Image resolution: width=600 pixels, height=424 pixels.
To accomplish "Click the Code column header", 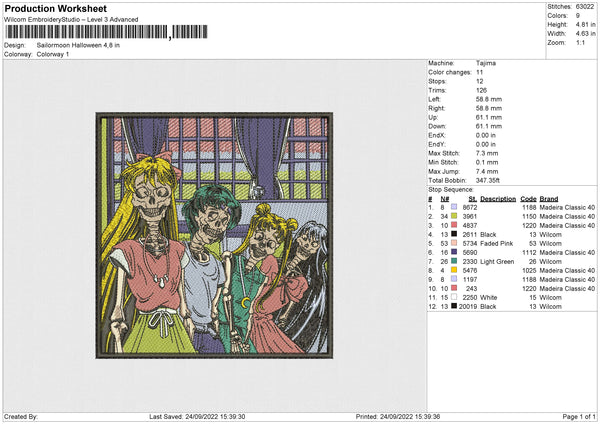I will [x=529, y=198].
